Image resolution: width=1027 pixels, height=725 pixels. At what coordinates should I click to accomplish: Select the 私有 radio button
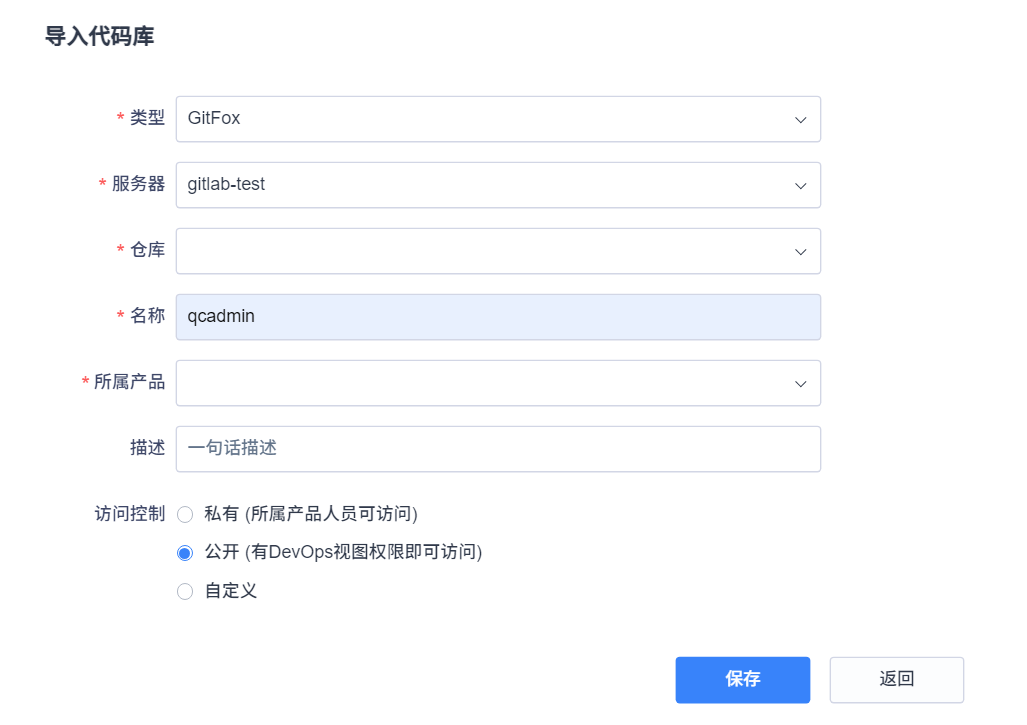(185, 515)
